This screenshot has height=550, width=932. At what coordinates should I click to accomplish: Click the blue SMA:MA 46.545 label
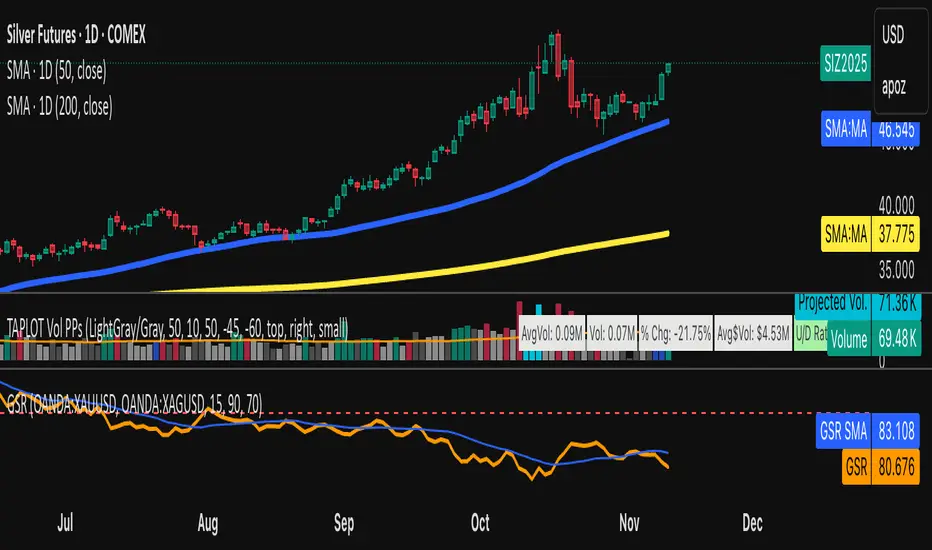[x=871, y=128]
